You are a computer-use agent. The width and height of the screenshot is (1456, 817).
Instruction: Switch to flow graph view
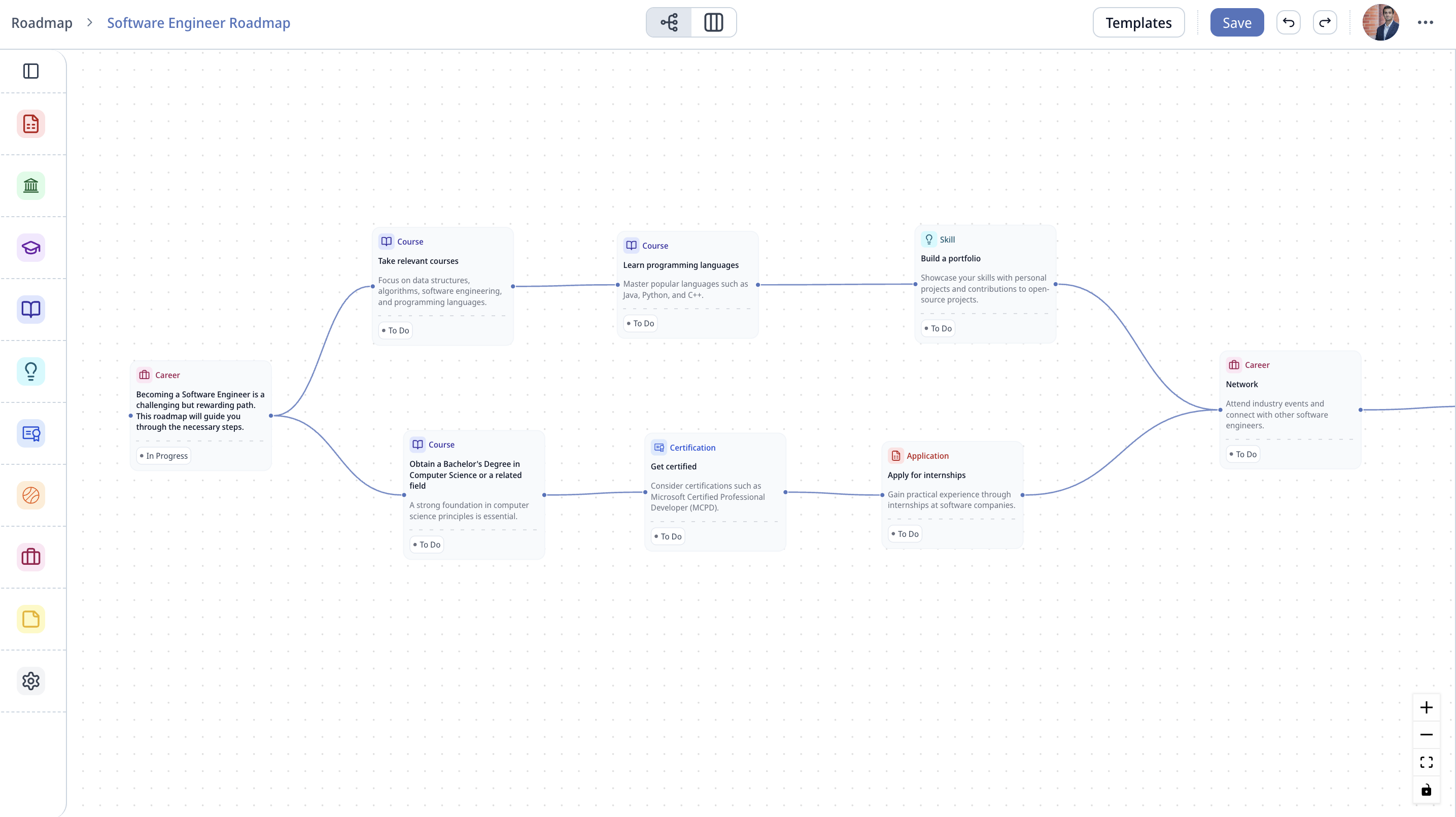669,23
